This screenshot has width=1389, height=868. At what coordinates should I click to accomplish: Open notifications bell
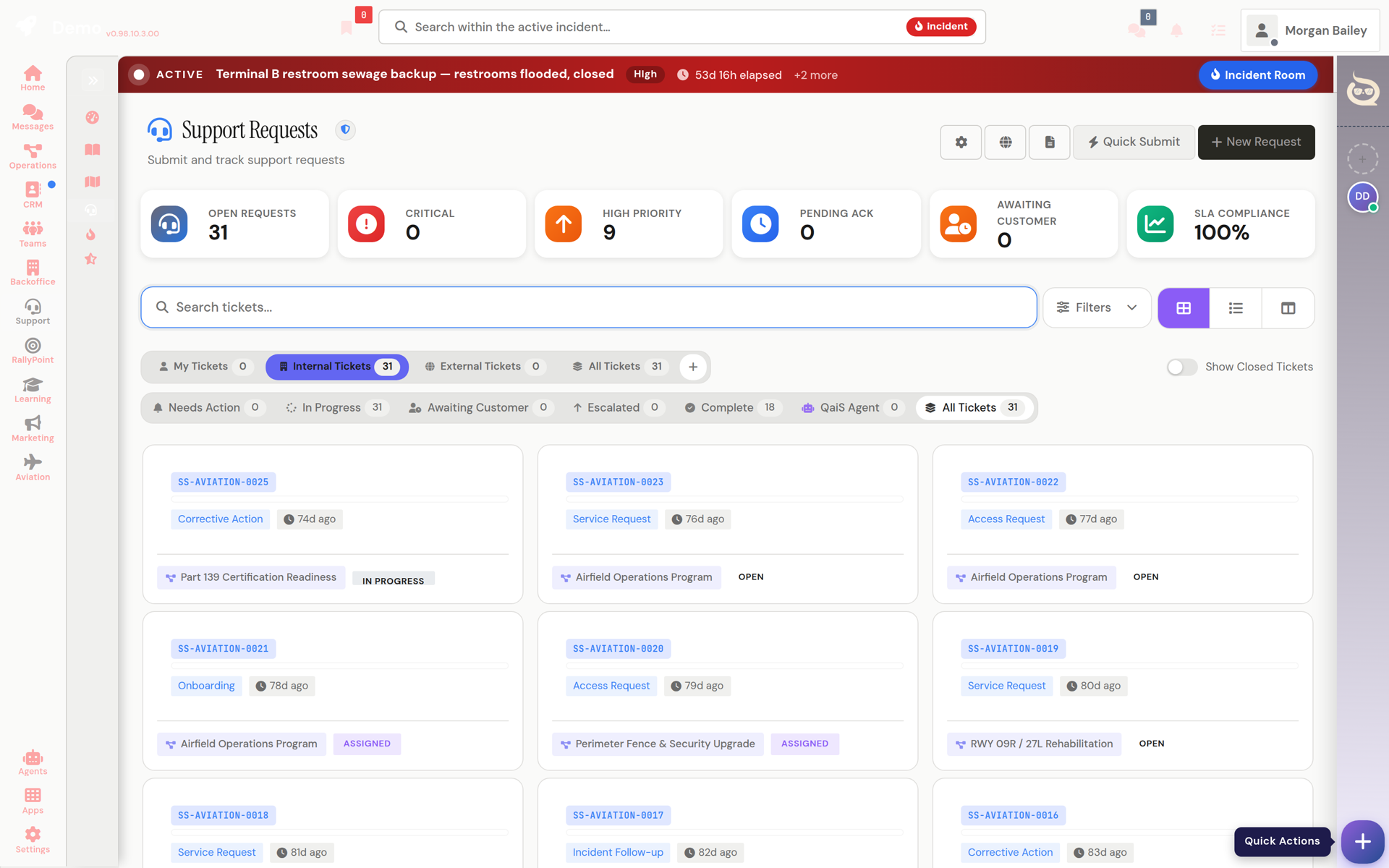point(1177,30)
